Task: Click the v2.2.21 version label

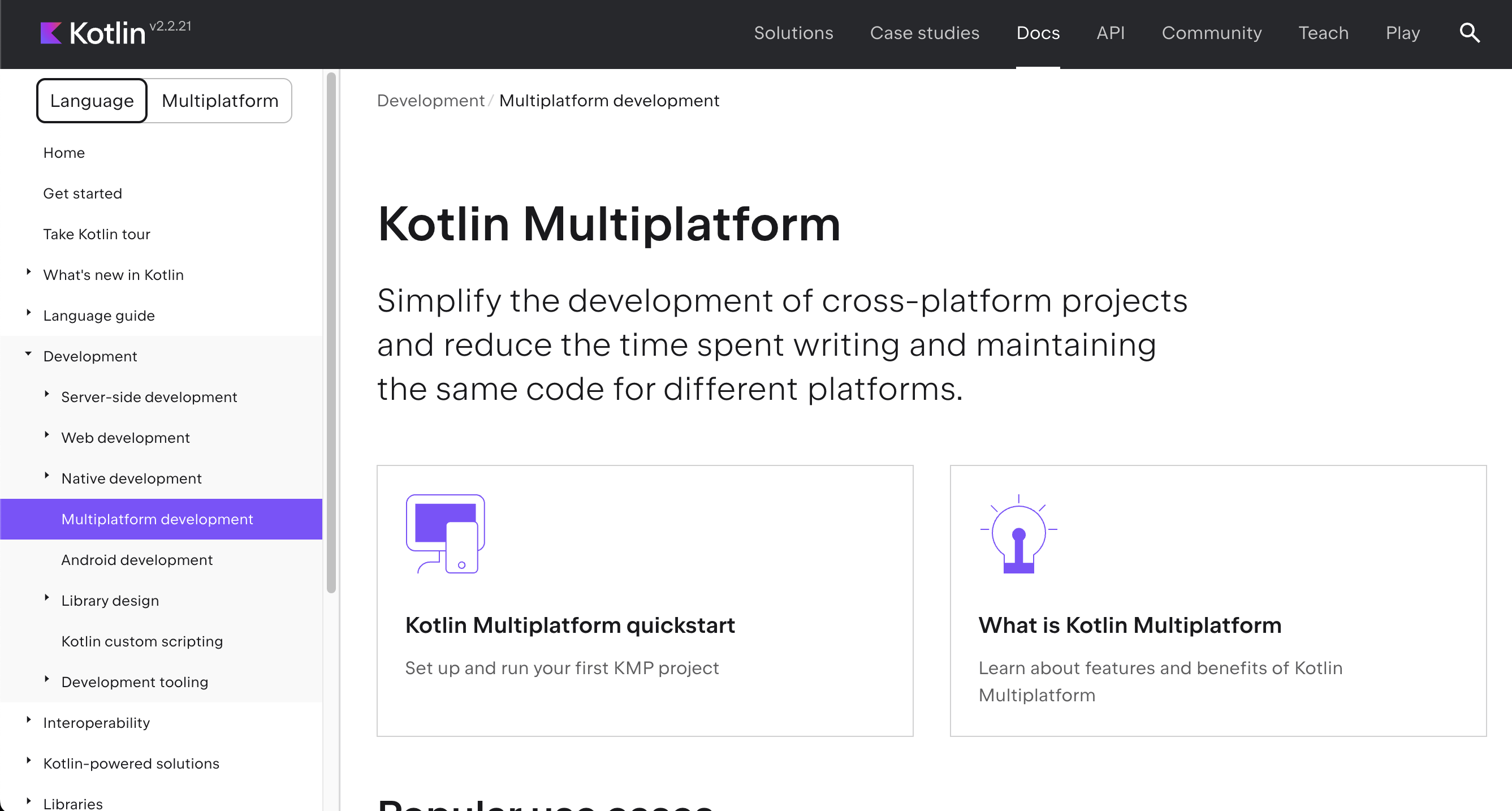Action: 170,26
